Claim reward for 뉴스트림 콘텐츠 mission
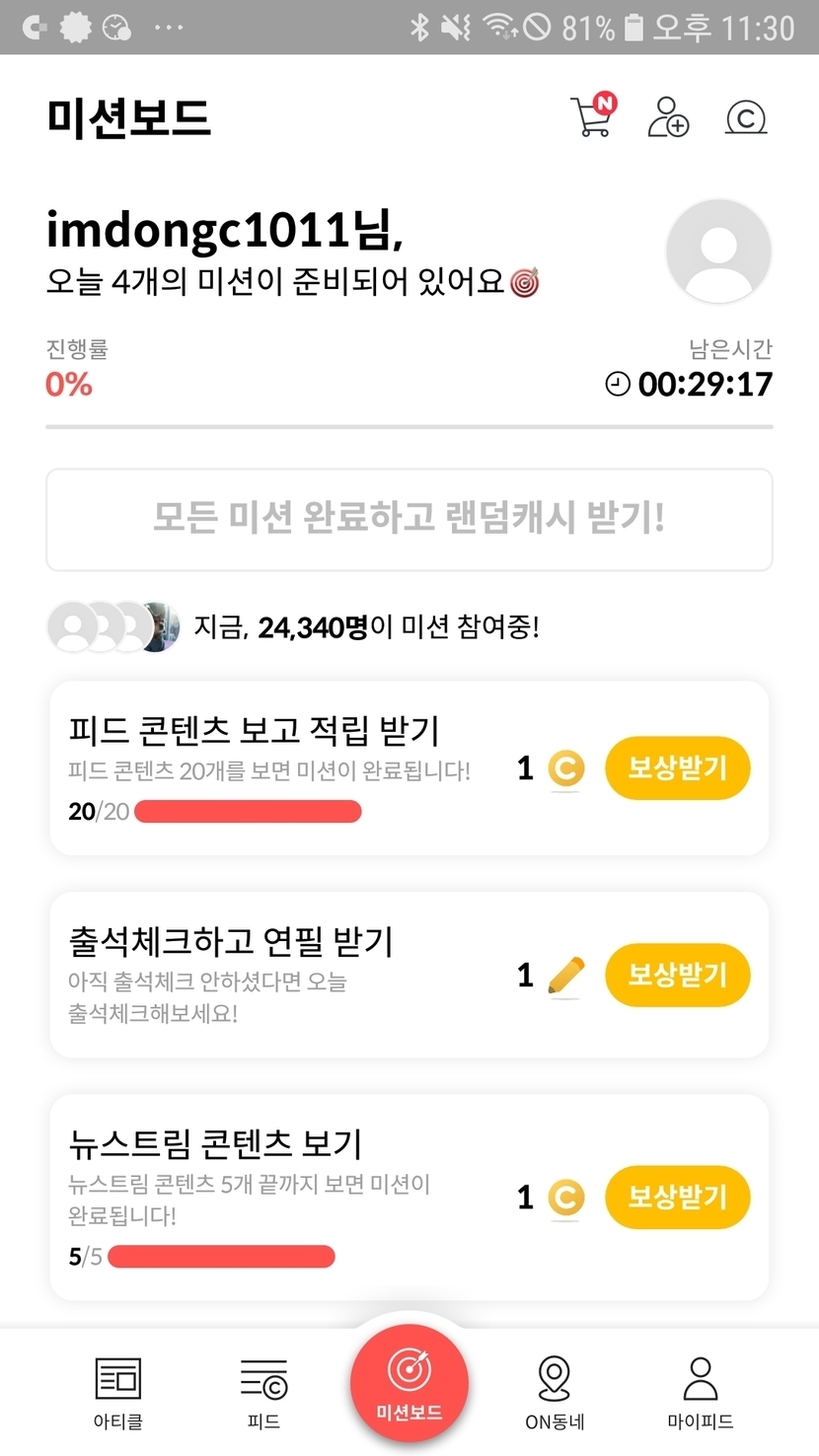This screenshot has width=819, height=1456. [677, 1198]
